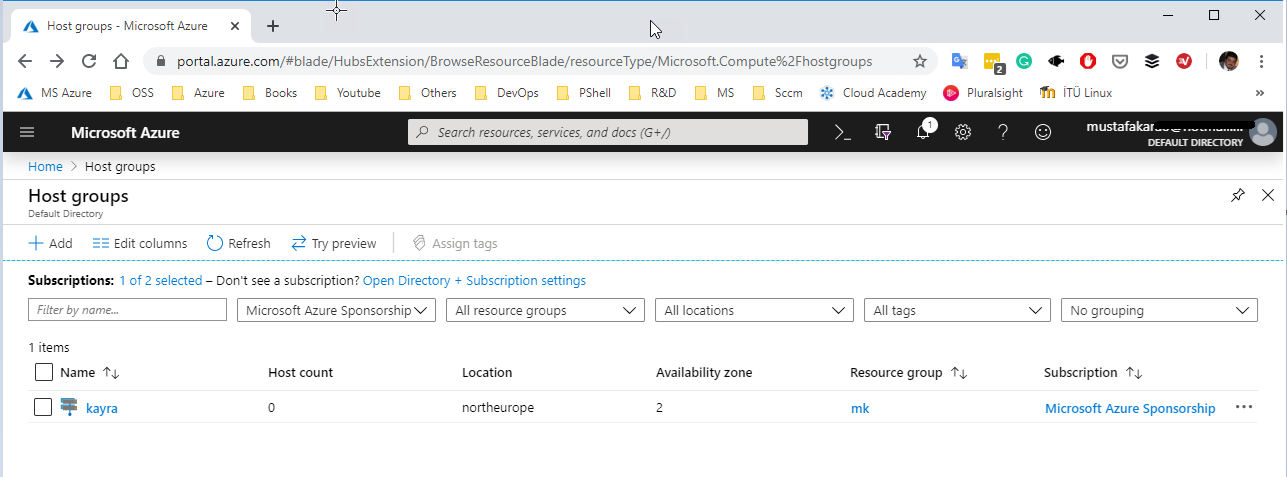Close the Host groups blade
Viewport: 1287px width, 477px height.
click(x=1268, y=195)
